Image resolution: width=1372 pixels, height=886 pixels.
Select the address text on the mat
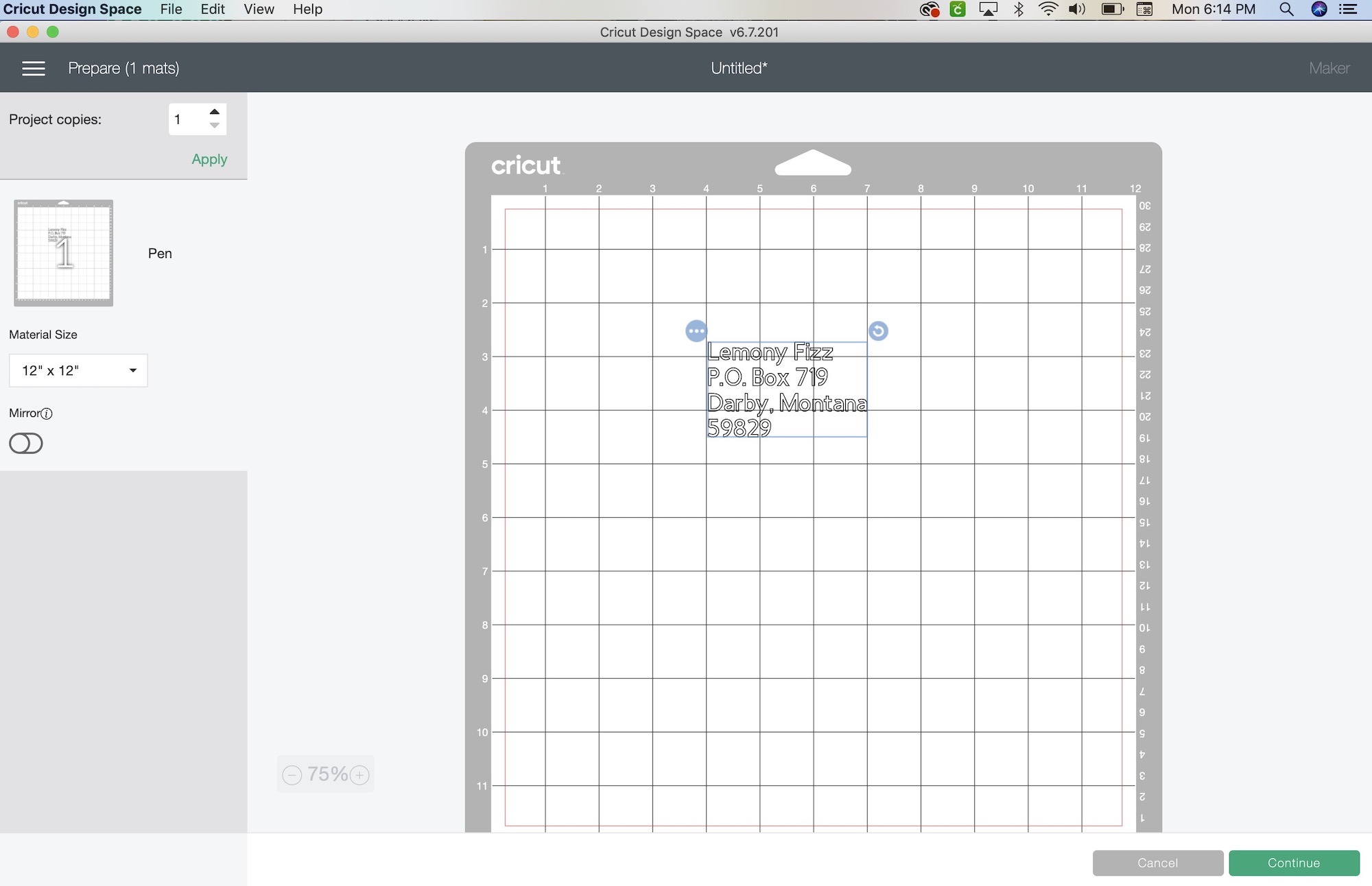[787, 390]
